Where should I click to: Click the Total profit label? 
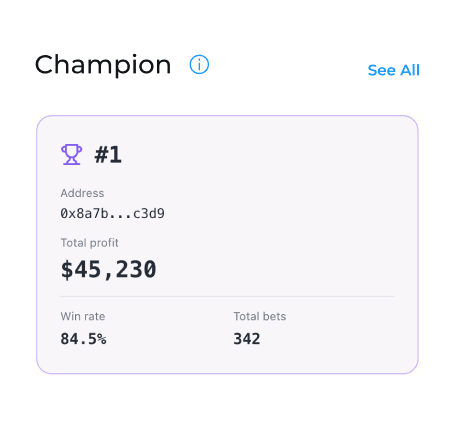89,243
